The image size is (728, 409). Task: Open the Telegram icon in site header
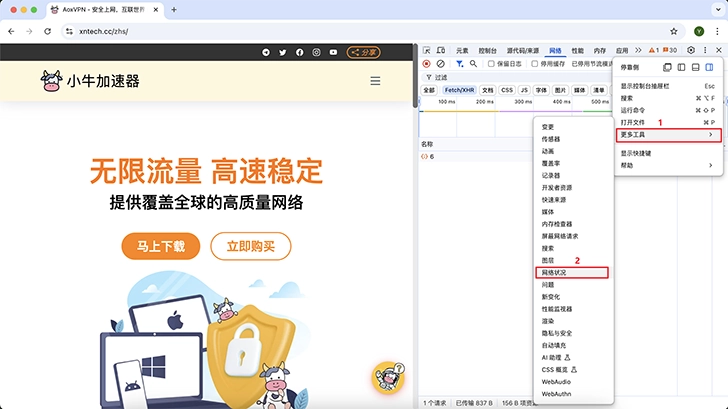coord(266,52)
